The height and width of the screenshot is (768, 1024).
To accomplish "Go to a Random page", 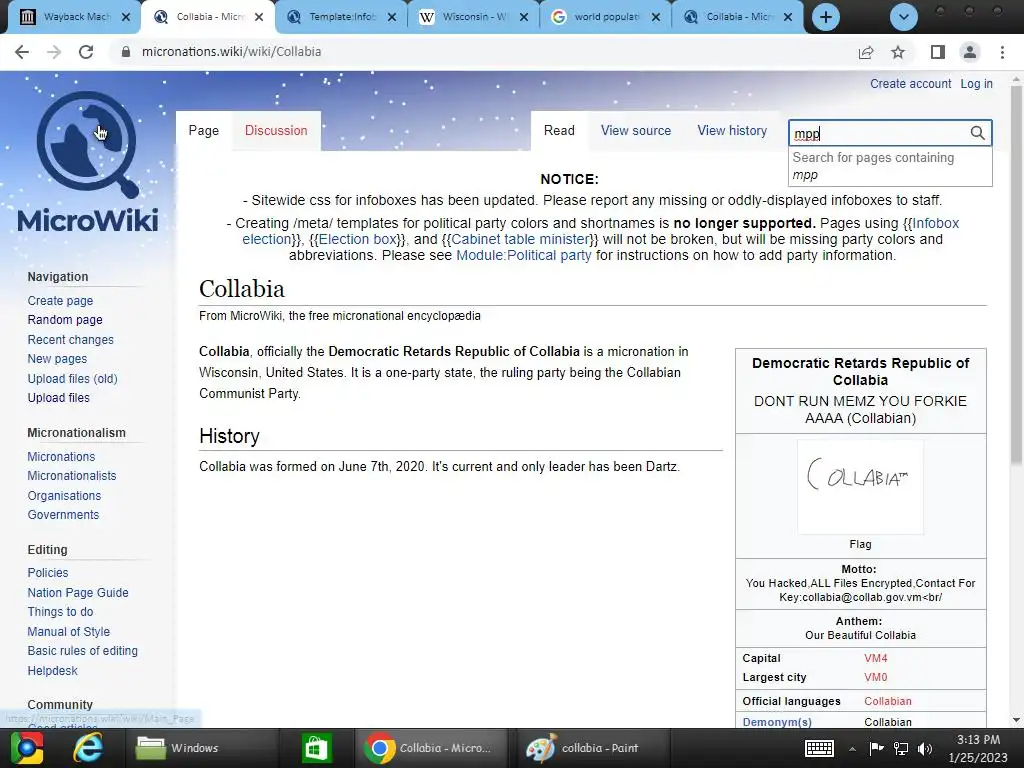I will tap(65, 320).
